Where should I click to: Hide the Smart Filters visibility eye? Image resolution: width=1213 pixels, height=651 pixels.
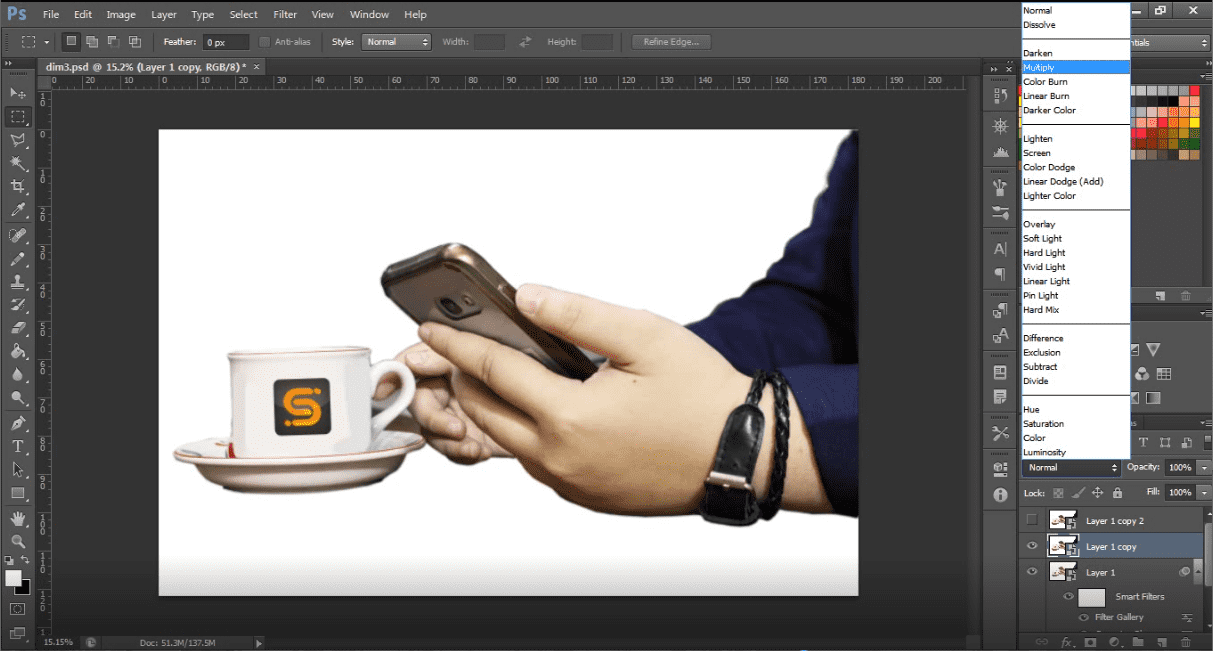(1068, 597)
